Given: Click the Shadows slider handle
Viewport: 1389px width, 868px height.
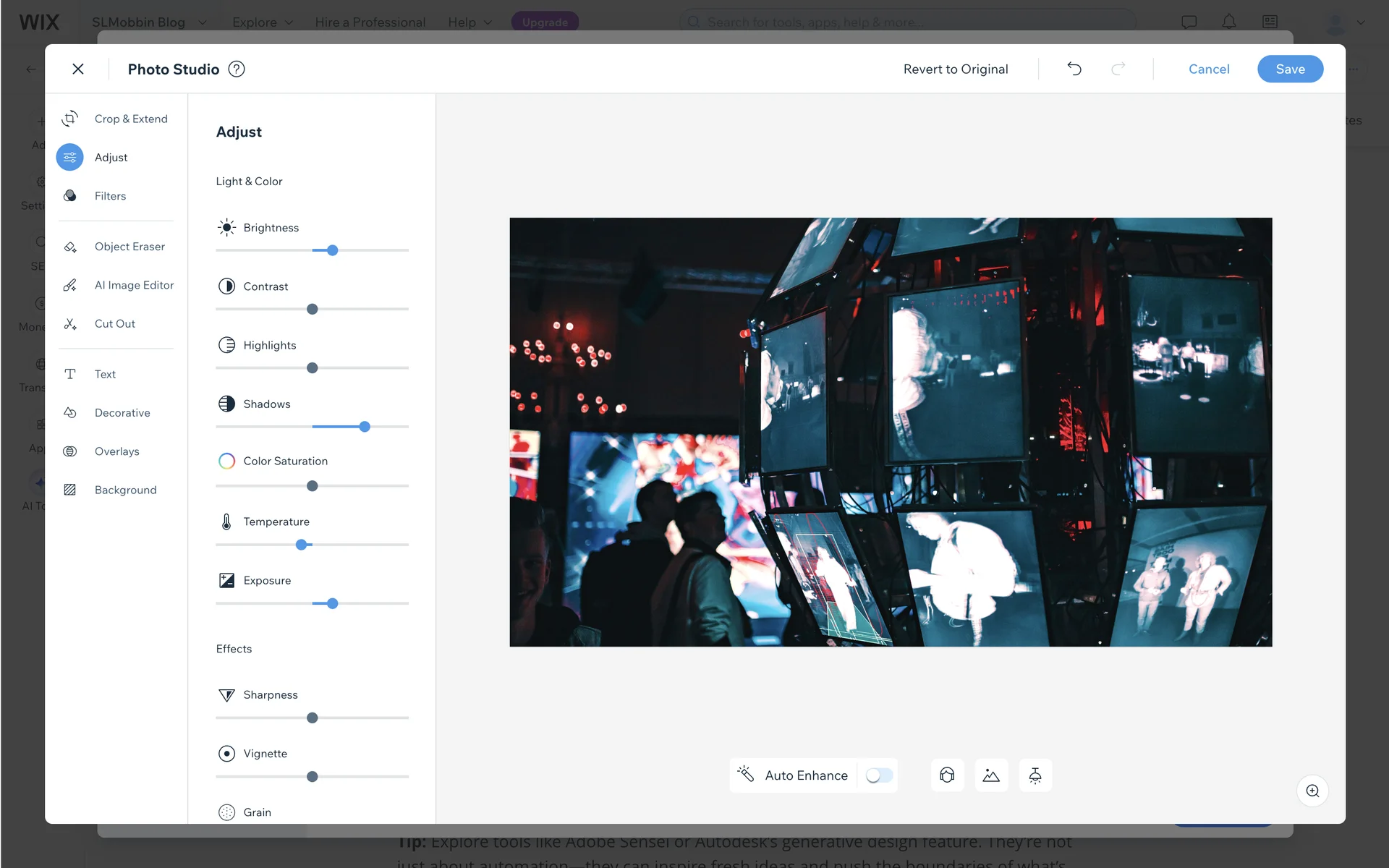Looking at the screenshot, I should click(365, 427).
